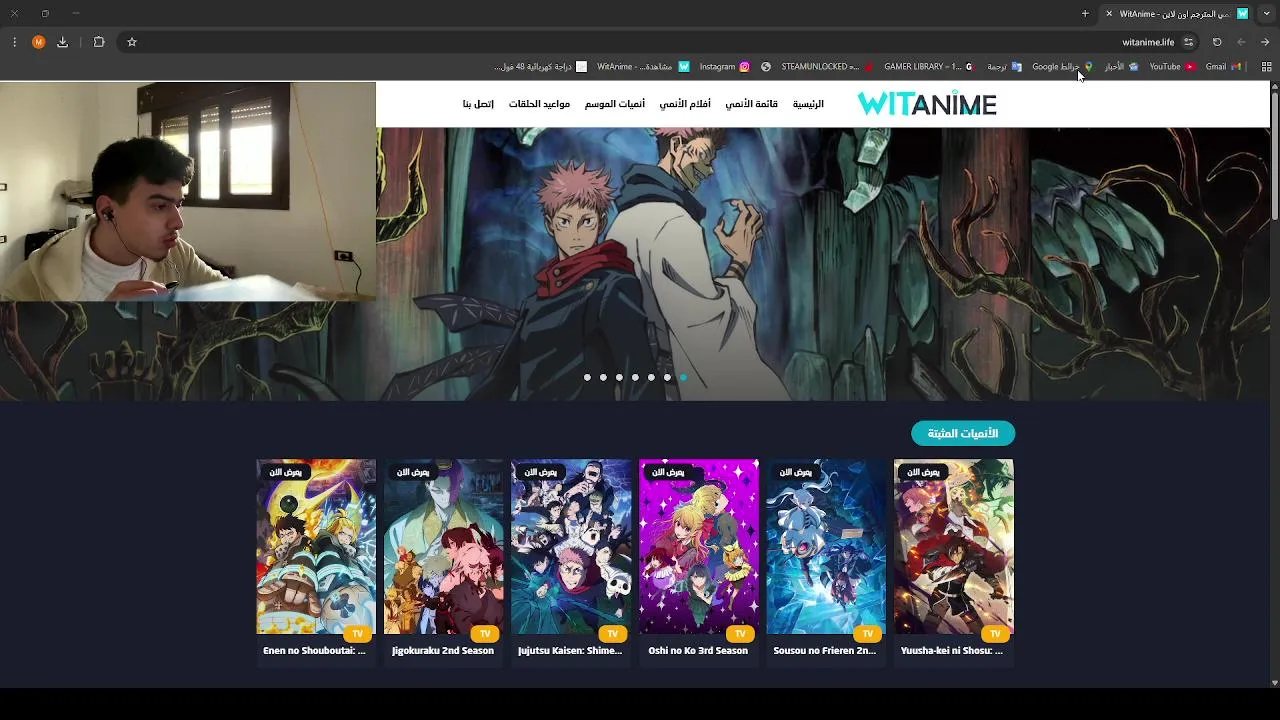Open the Jujutsu Kaisen poster thumbnail
Image resolution: width=1280 pixels, height=720 pixels.
571,547
